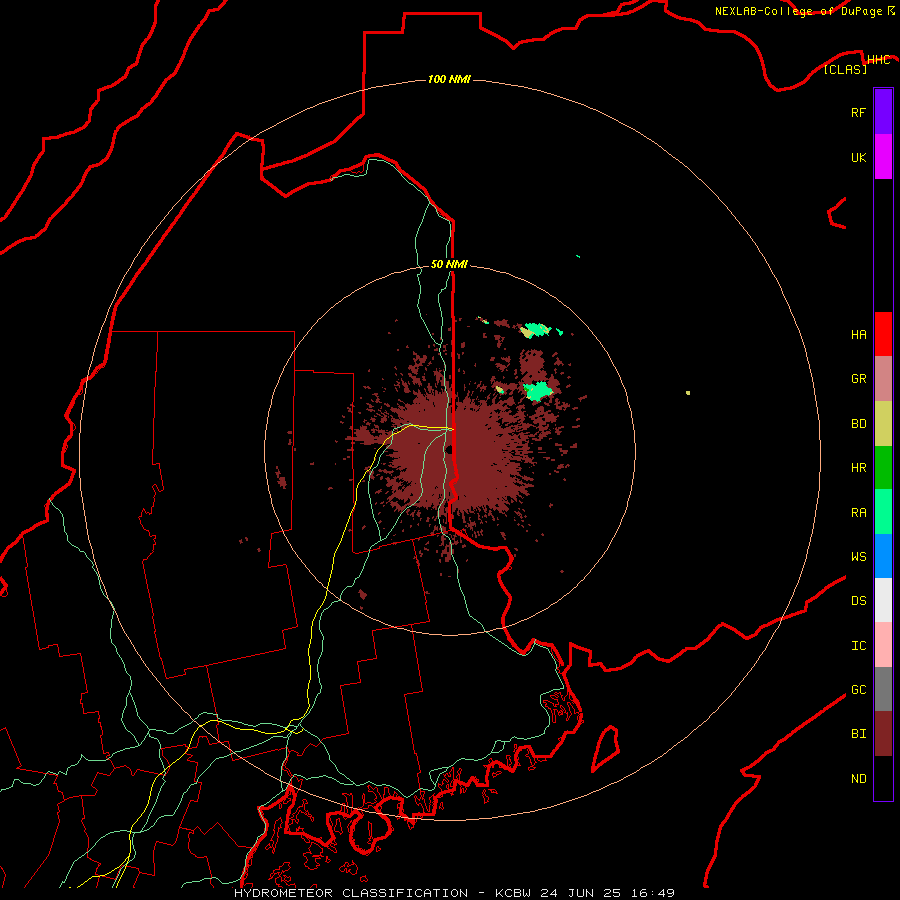Click the [CLAS] units label
This screenshot has height=900, width=900.
click(845, 69)
